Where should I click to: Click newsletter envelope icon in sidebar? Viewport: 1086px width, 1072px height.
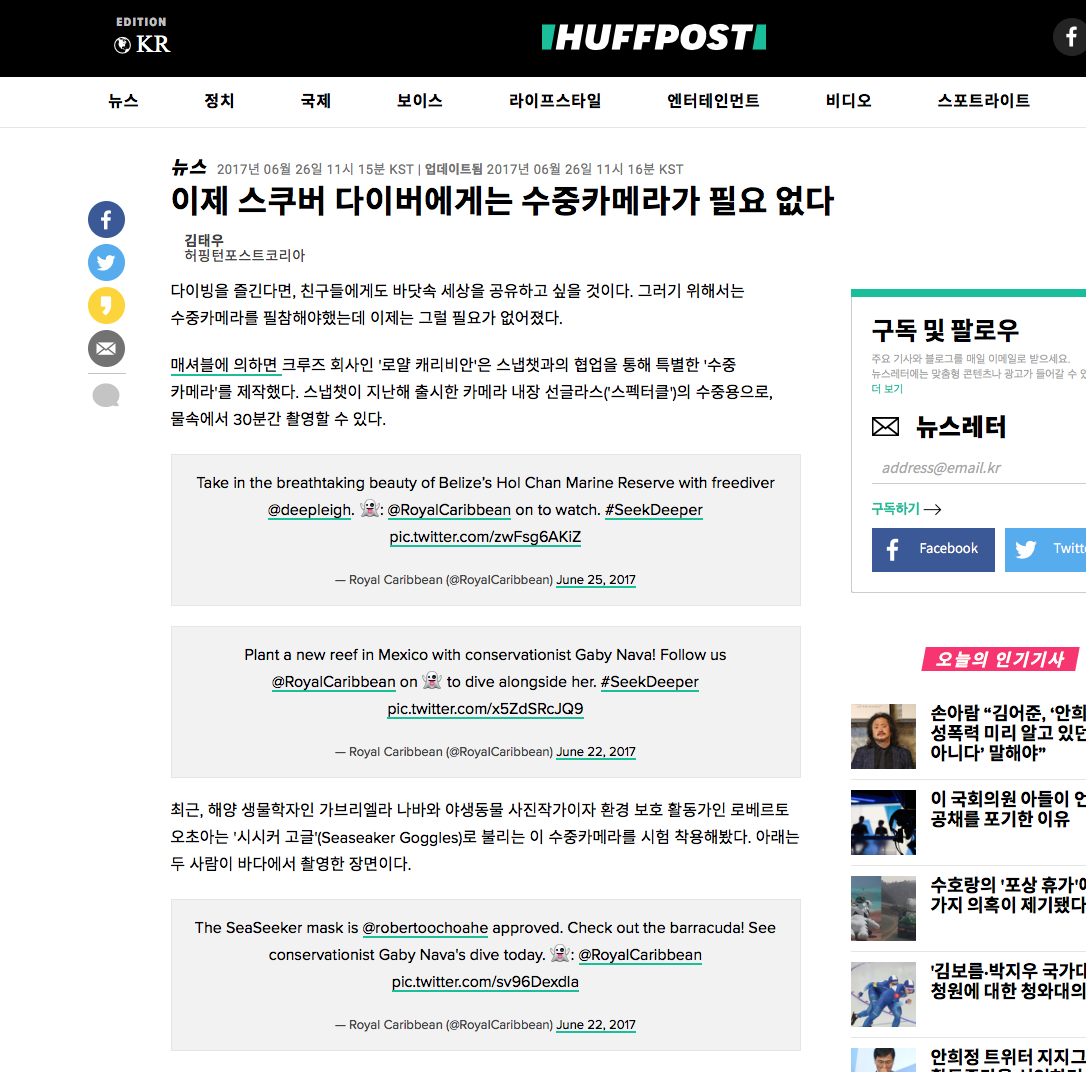coord(885,427)
